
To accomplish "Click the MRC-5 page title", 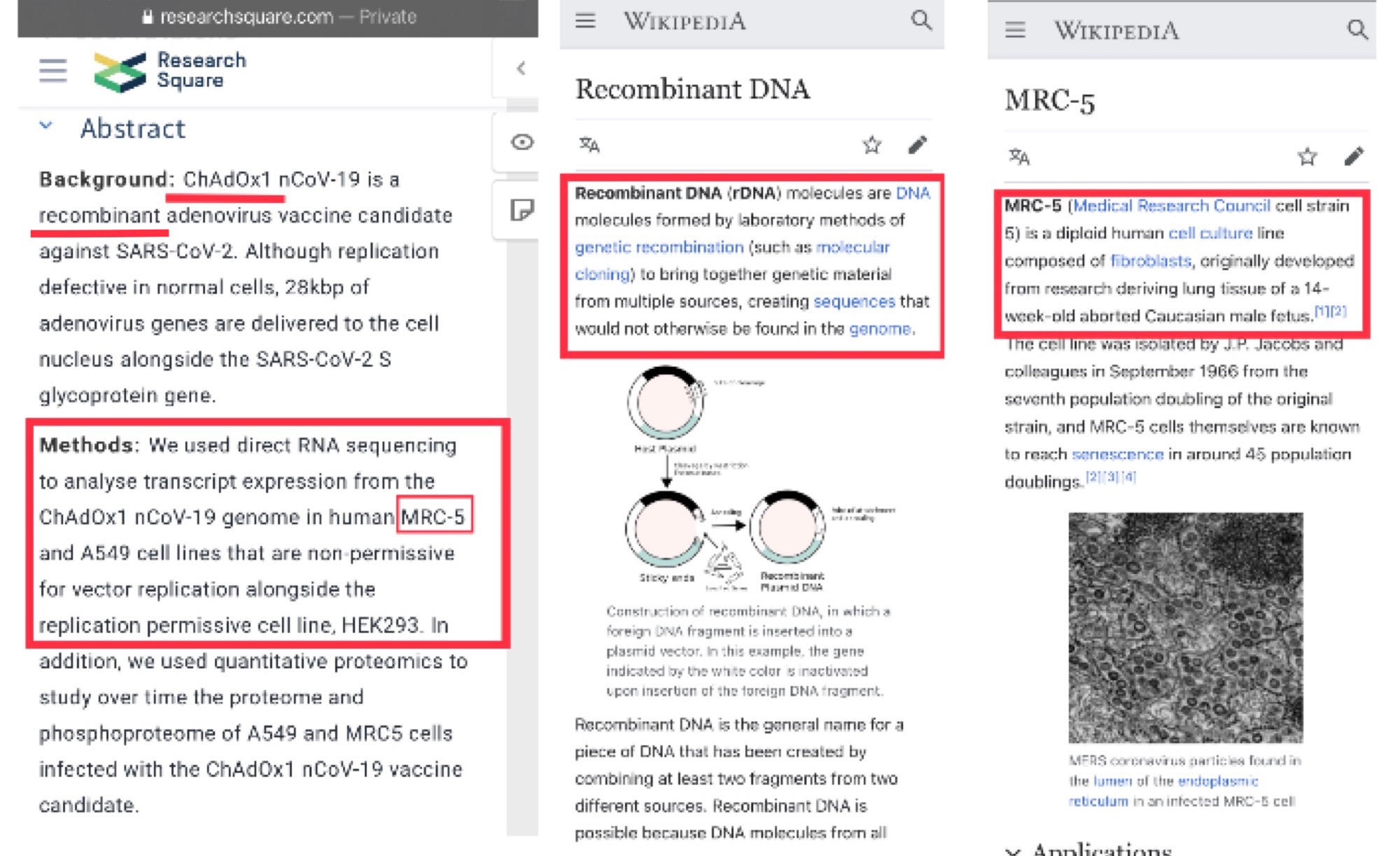I will coord(1049,101).
